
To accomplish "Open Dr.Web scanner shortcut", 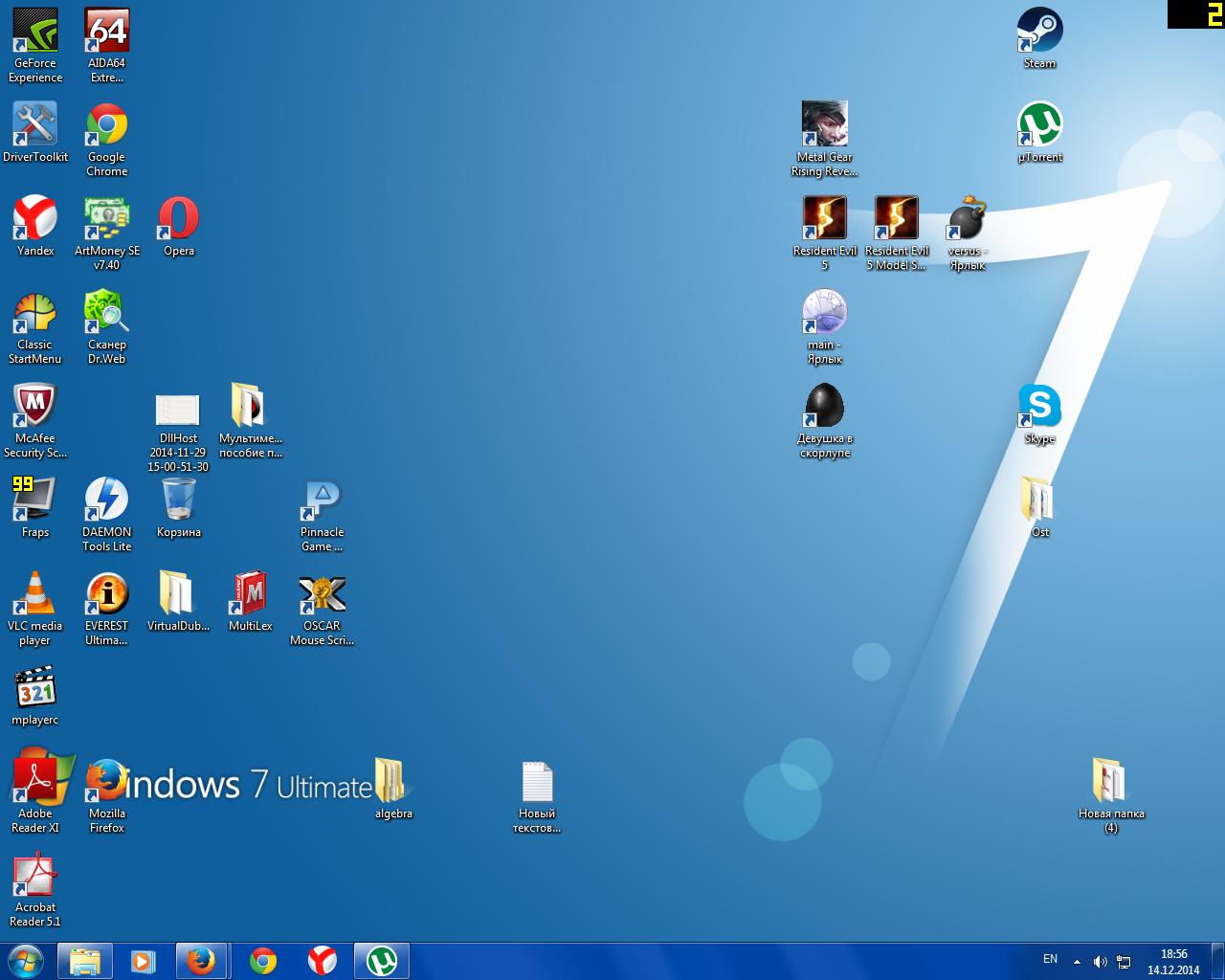I will [107, 326].
